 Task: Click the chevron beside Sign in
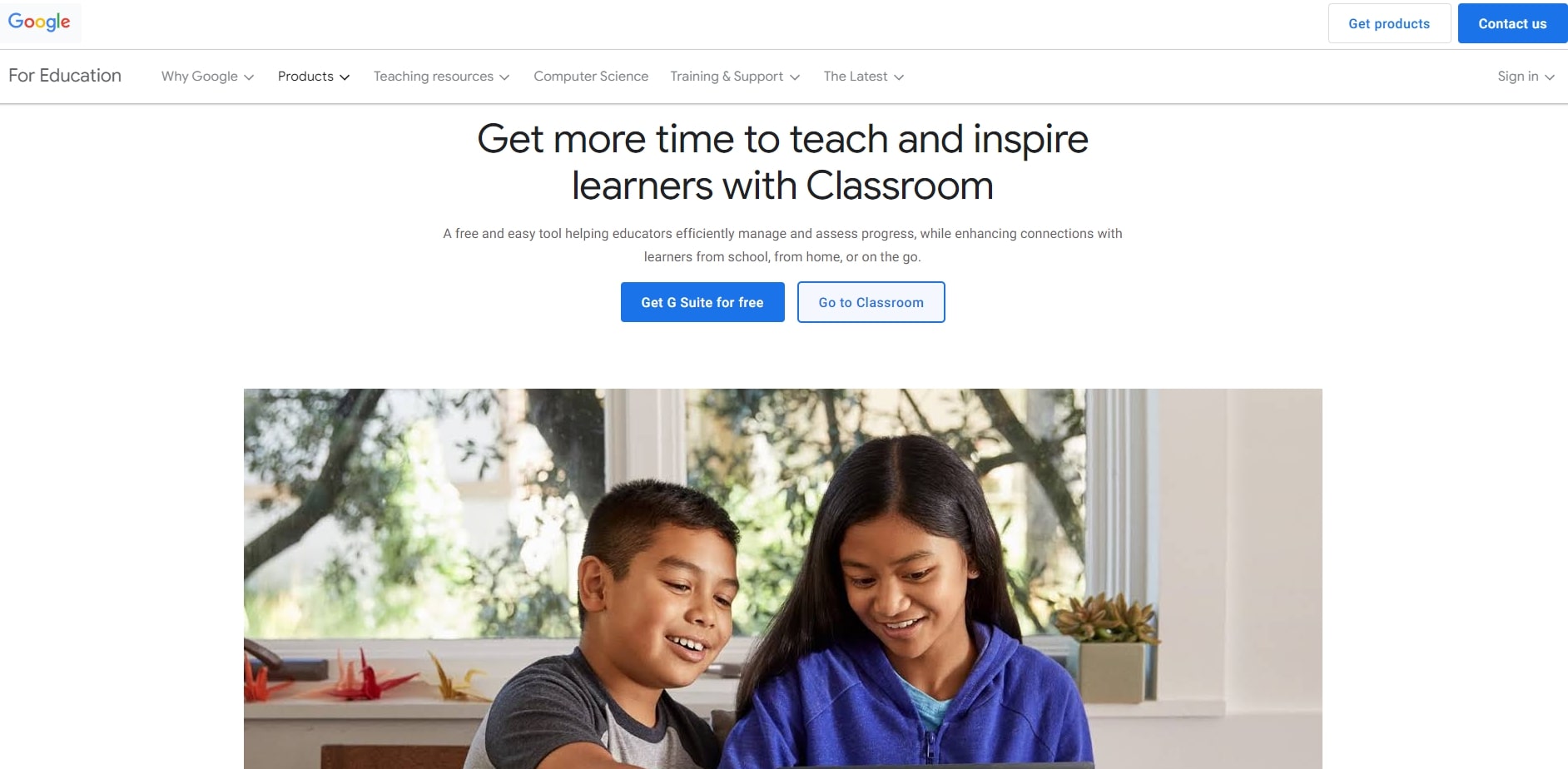[x=1550, y=77]
